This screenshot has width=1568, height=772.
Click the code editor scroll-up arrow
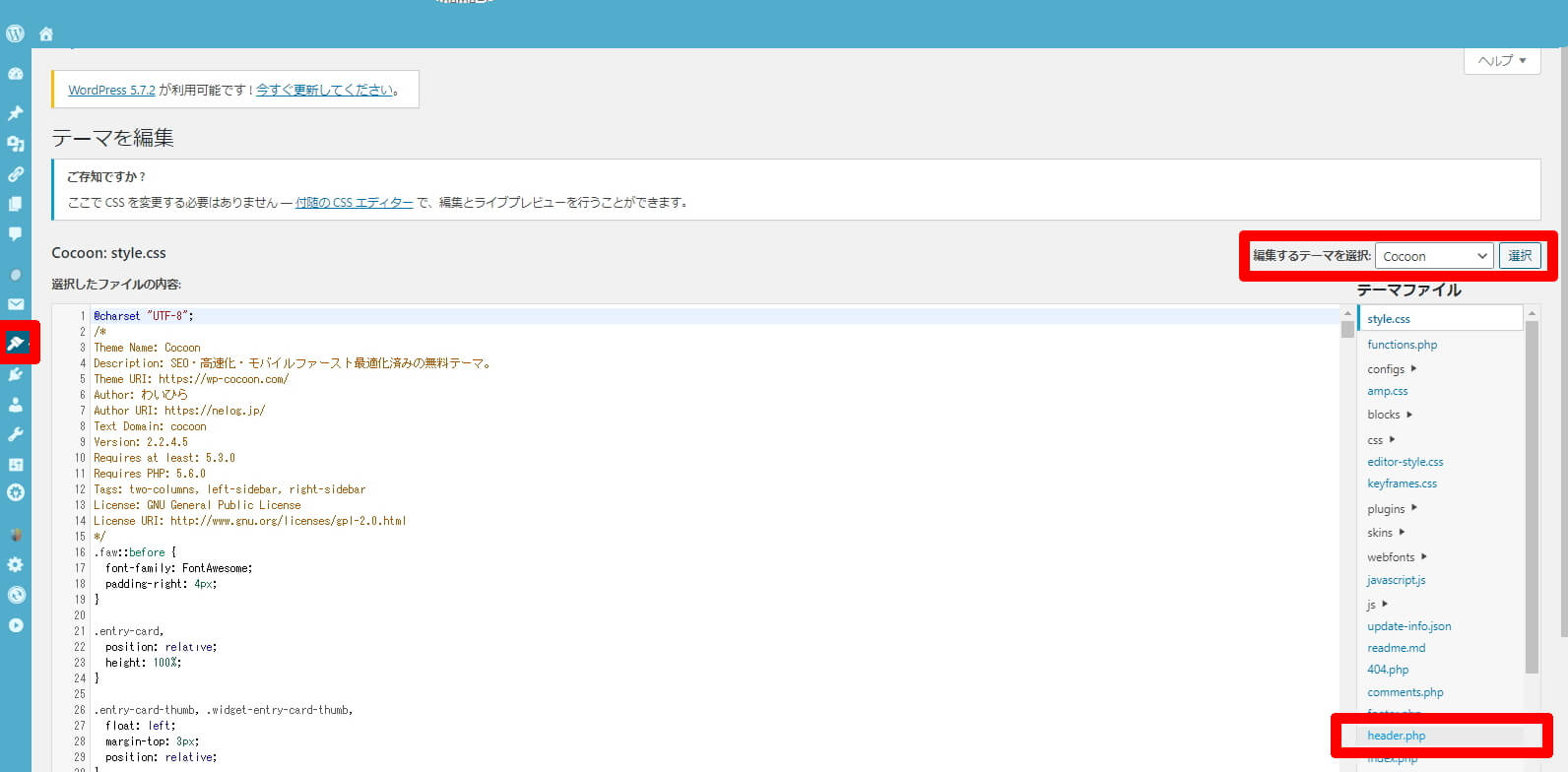pyautogui.click(x=1347, y=313)
